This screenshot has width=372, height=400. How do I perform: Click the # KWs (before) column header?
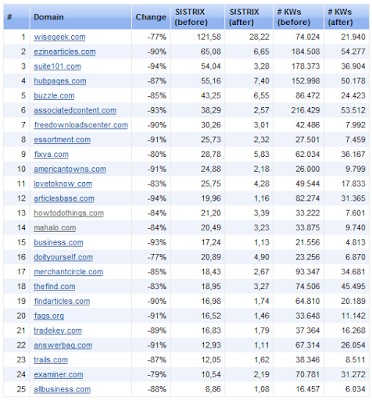click(298, 17)
